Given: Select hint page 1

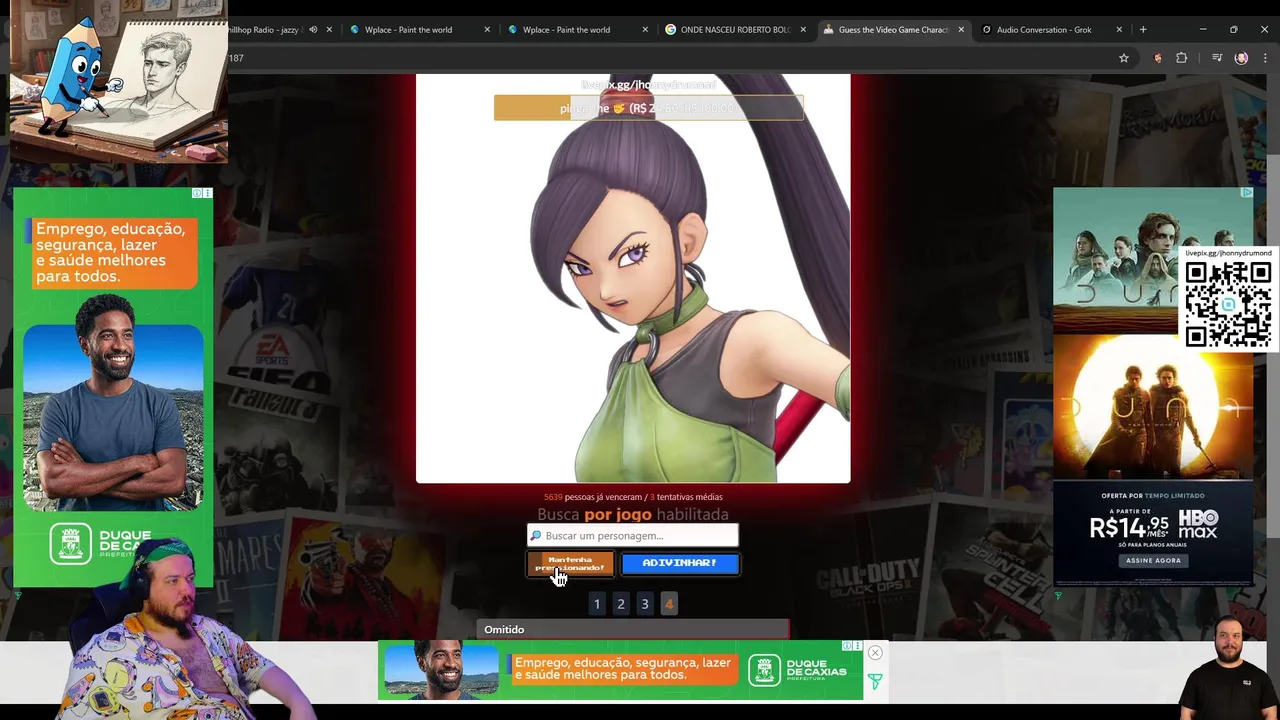Looking at the screenshot, I should (x=597, y=604).
